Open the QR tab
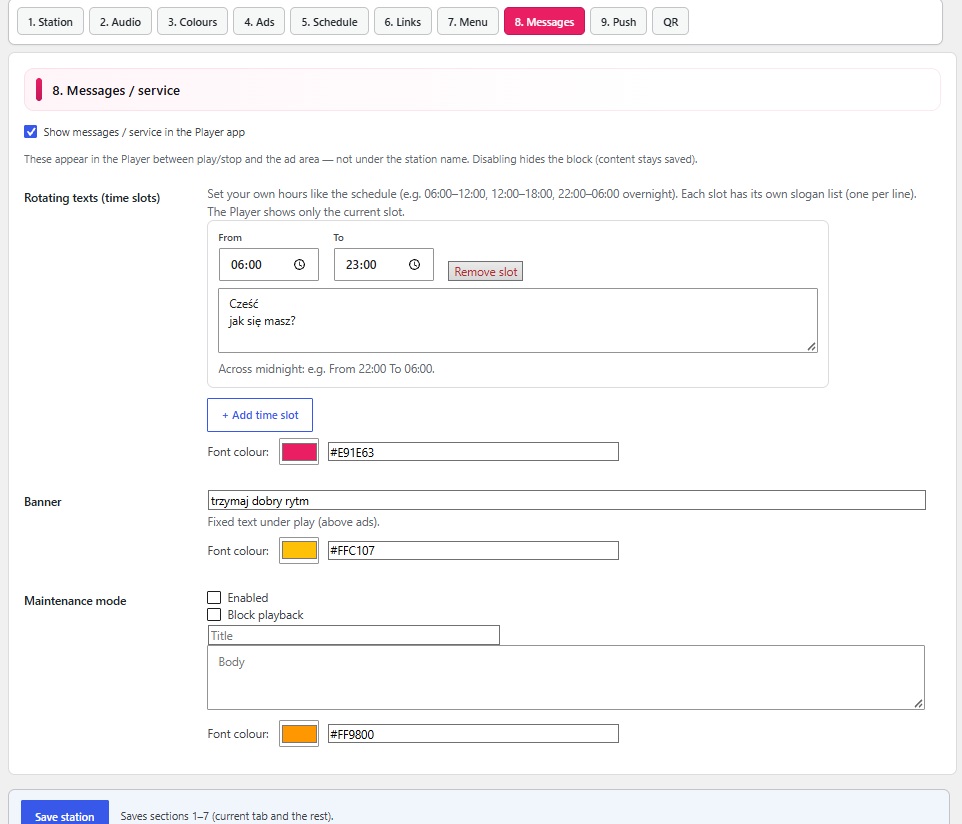The width and height of the screenshot is (962, 824). point(671,22)
